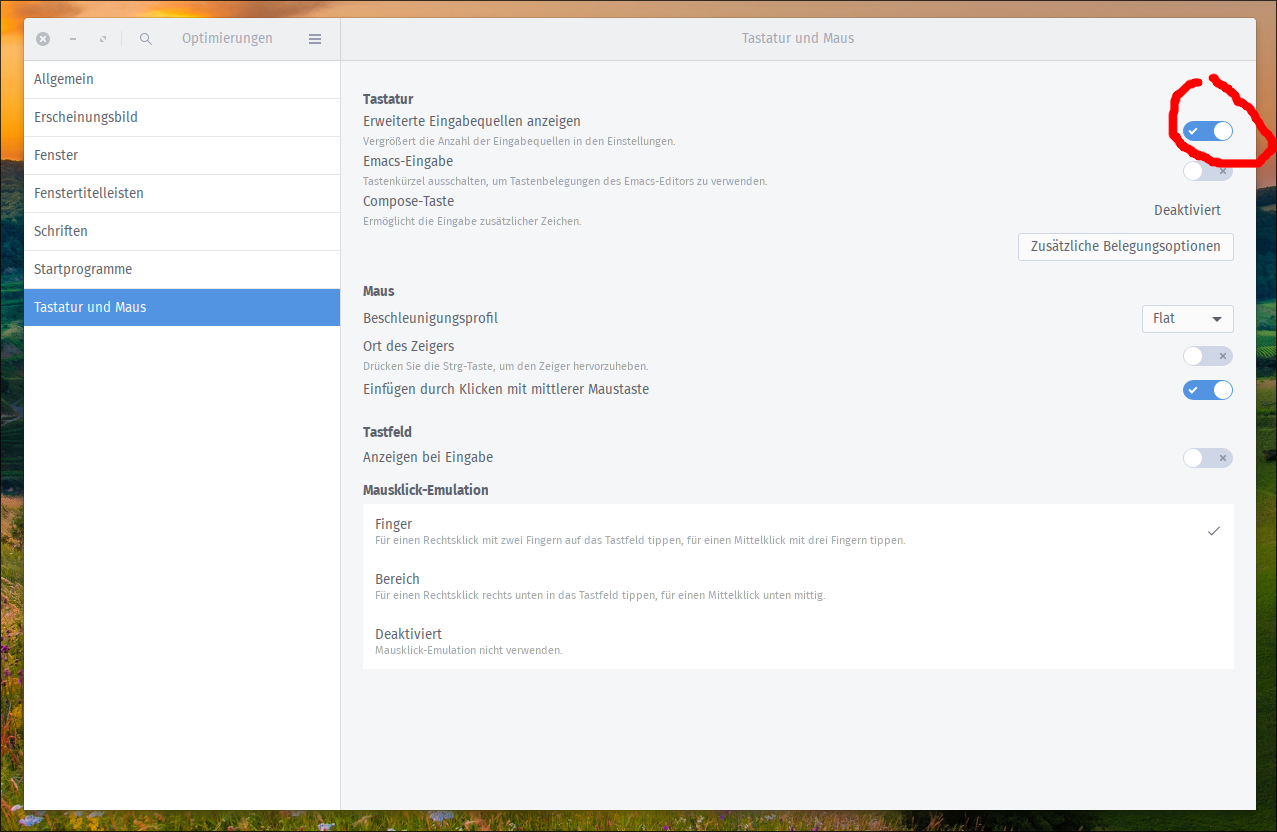
Task: Go to Allgemein section
Action: (x=182, y=79)
